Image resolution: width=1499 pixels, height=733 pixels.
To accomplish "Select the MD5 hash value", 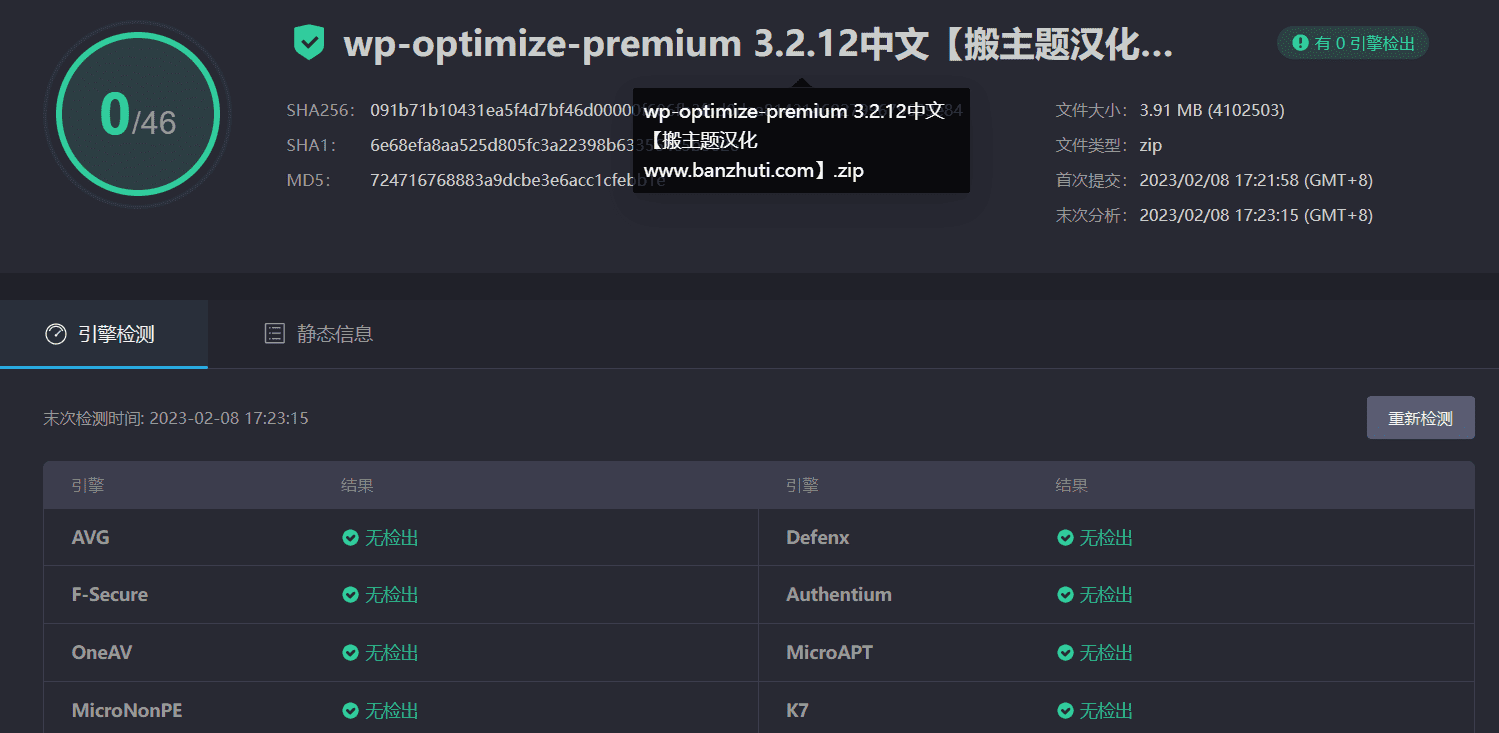I will [517, 180].
